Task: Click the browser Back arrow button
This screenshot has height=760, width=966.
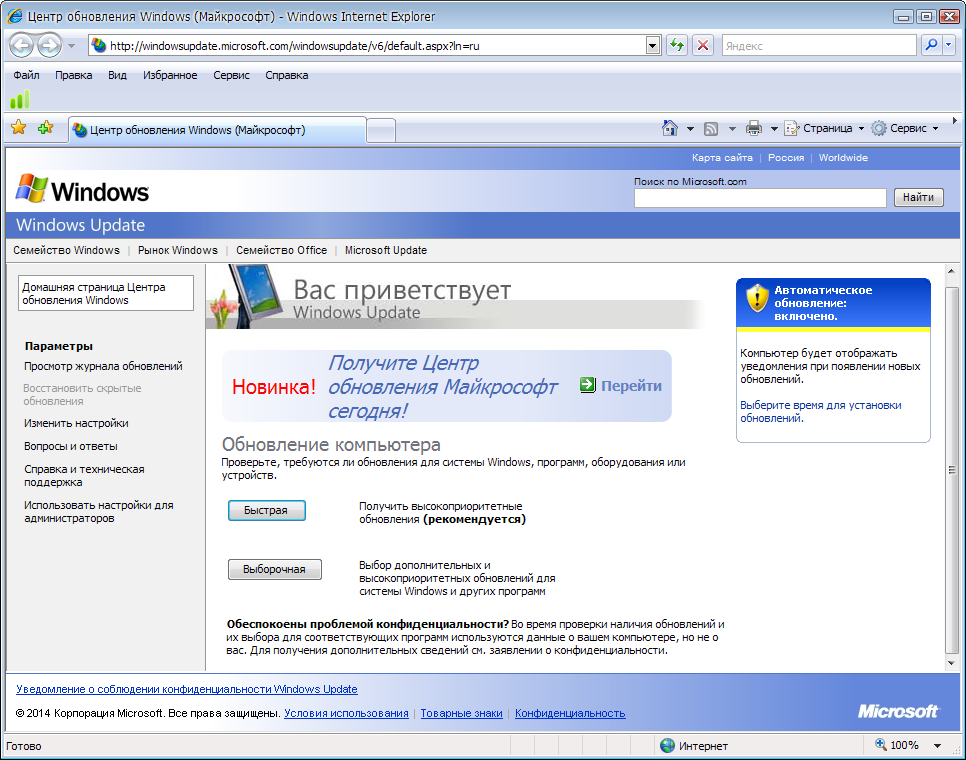Action: tap(22, 45)
